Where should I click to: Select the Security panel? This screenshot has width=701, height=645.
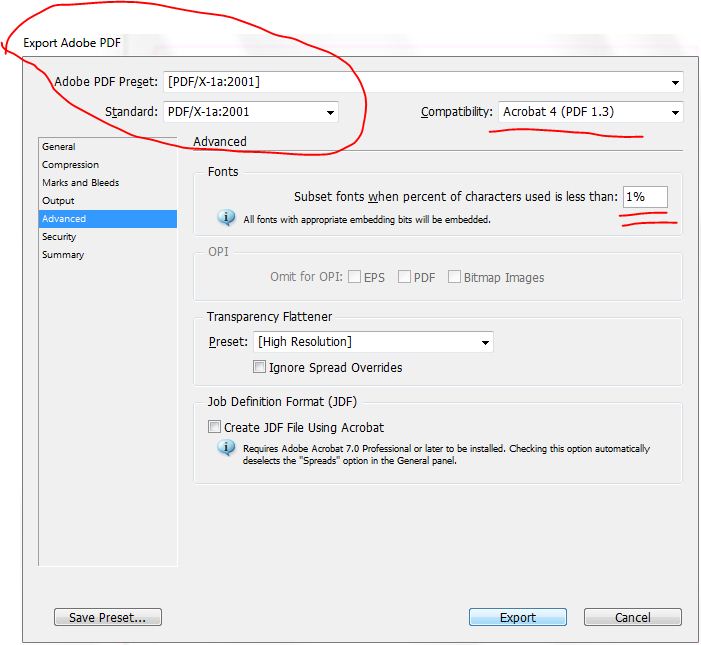tap(107, 236)
